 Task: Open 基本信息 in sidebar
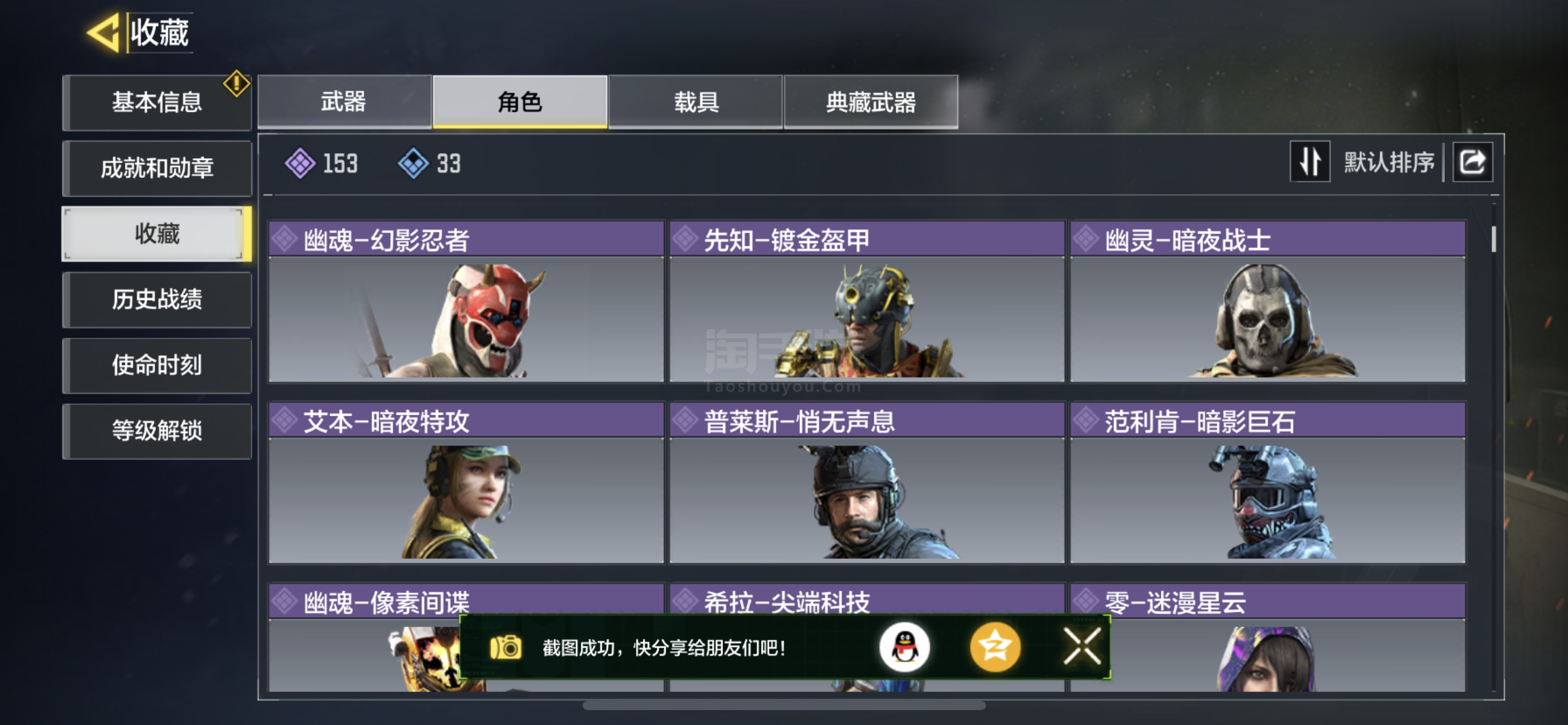157,102
